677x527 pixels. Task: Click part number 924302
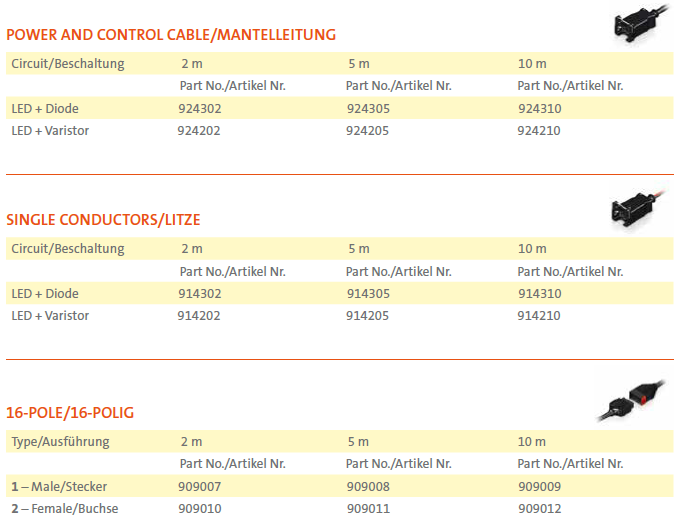tap(199, 108)
